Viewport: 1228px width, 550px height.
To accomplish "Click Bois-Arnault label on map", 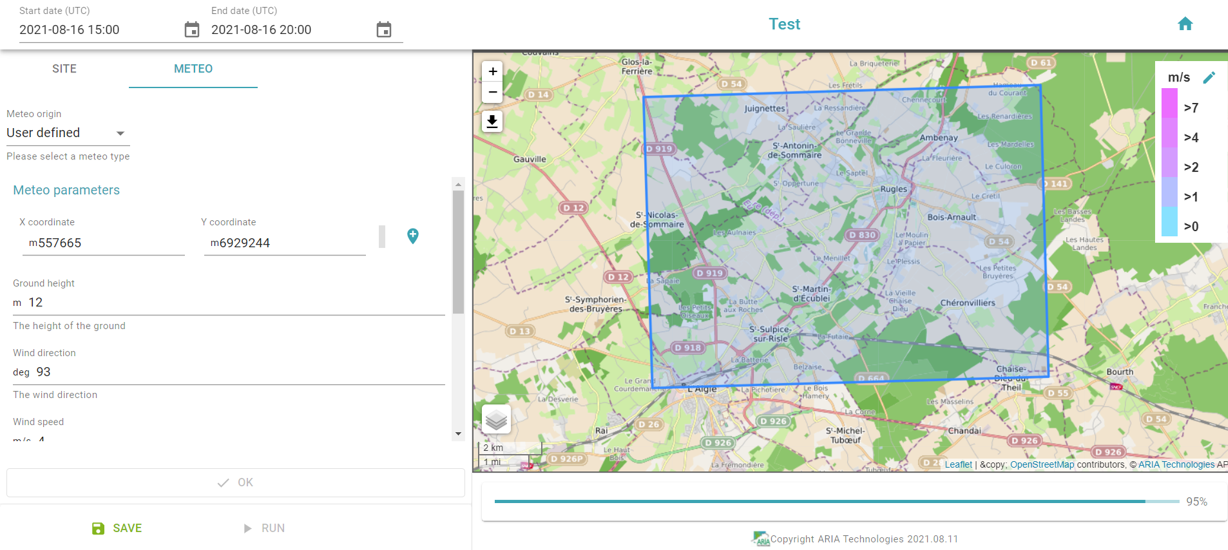I will (951, 216).
